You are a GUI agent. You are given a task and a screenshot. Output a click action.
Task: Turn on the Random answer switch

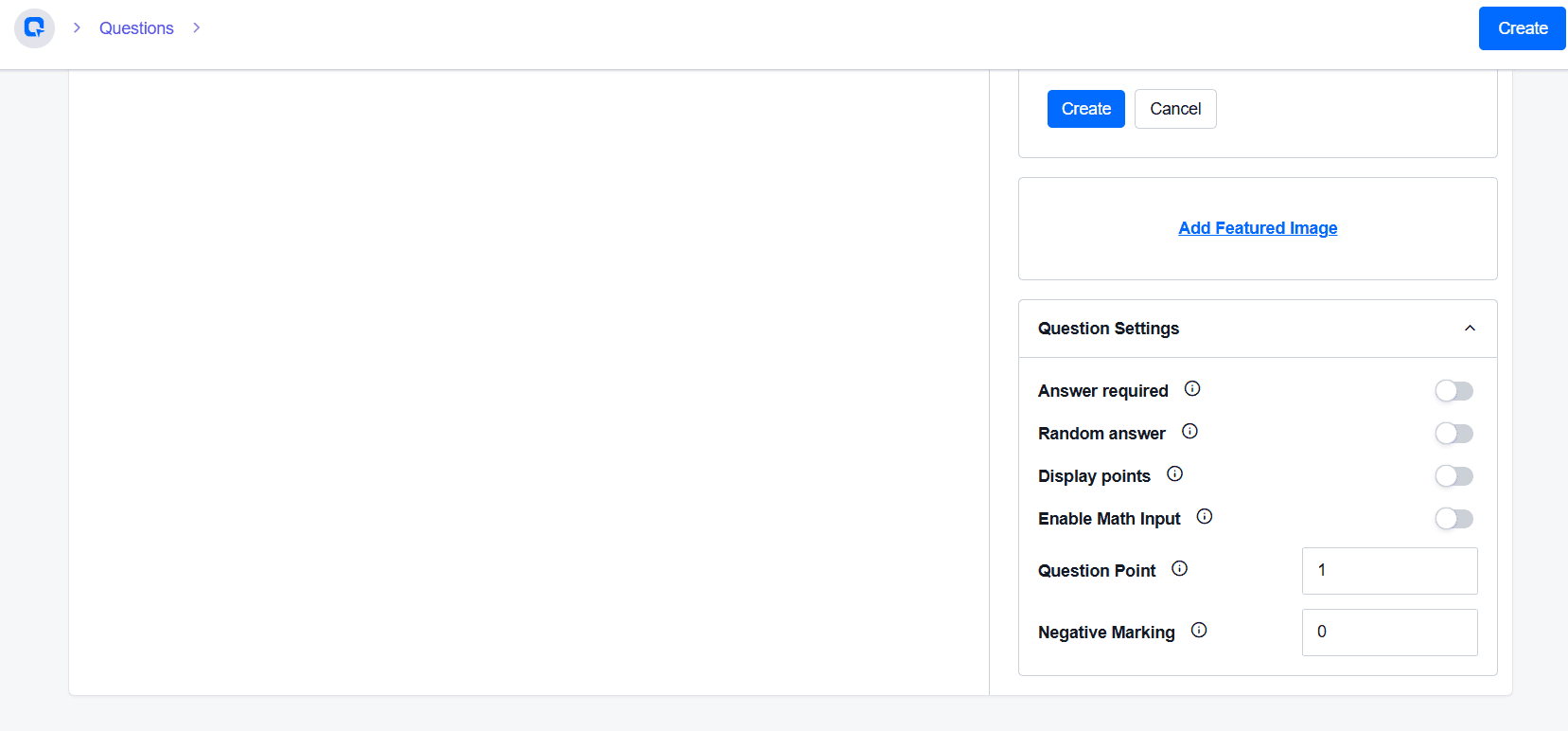pos(1453,433)
